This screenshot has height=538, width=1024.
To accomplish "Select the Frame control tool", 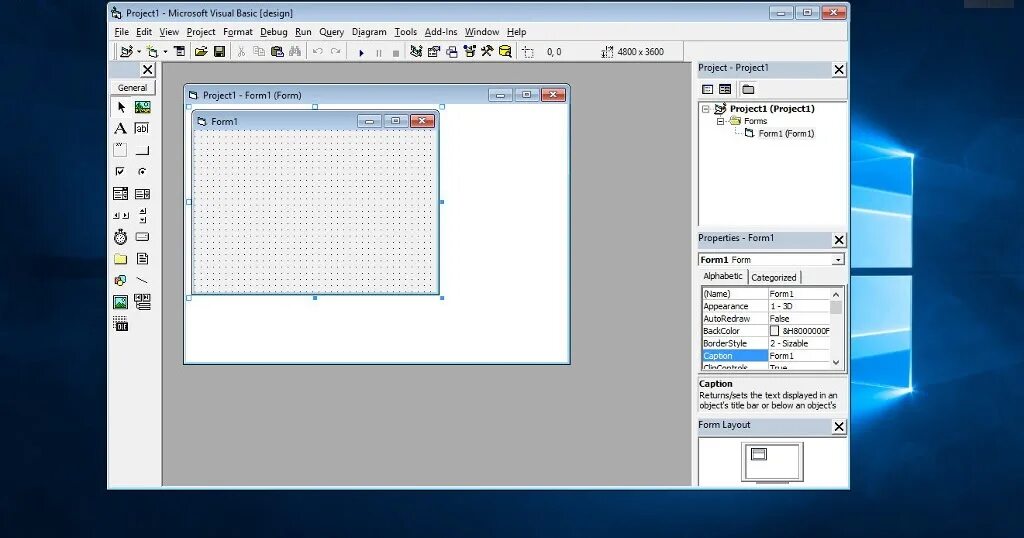I will click(x=121, y=150).
